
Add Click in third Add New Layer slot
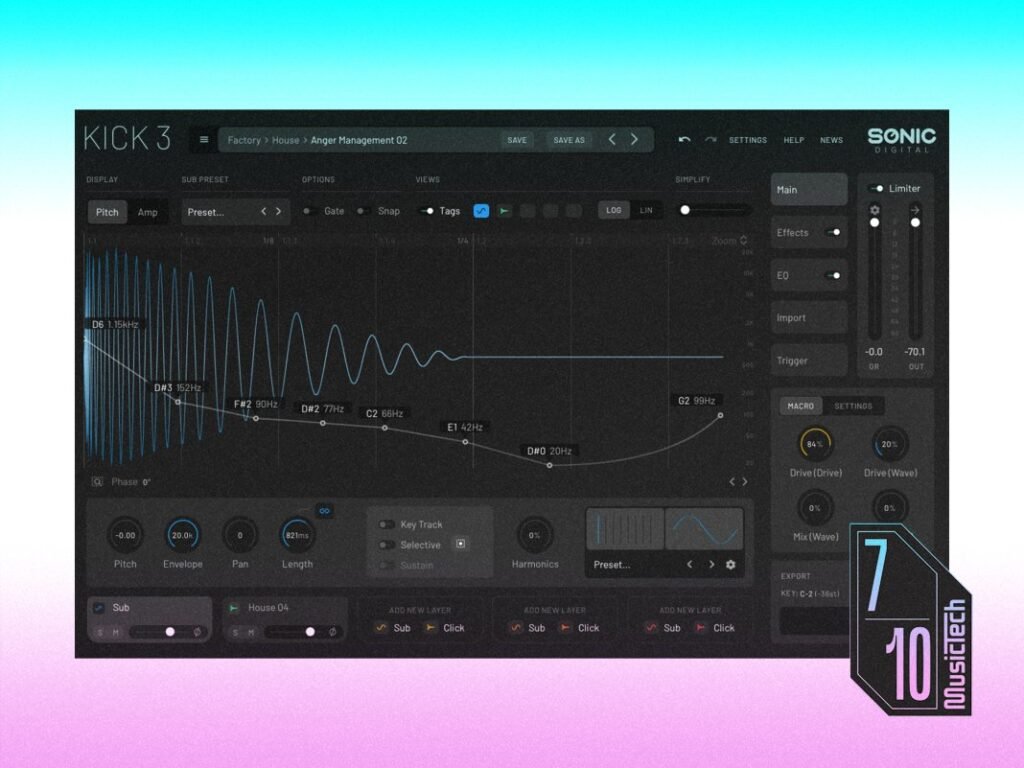tap(714, 628)
